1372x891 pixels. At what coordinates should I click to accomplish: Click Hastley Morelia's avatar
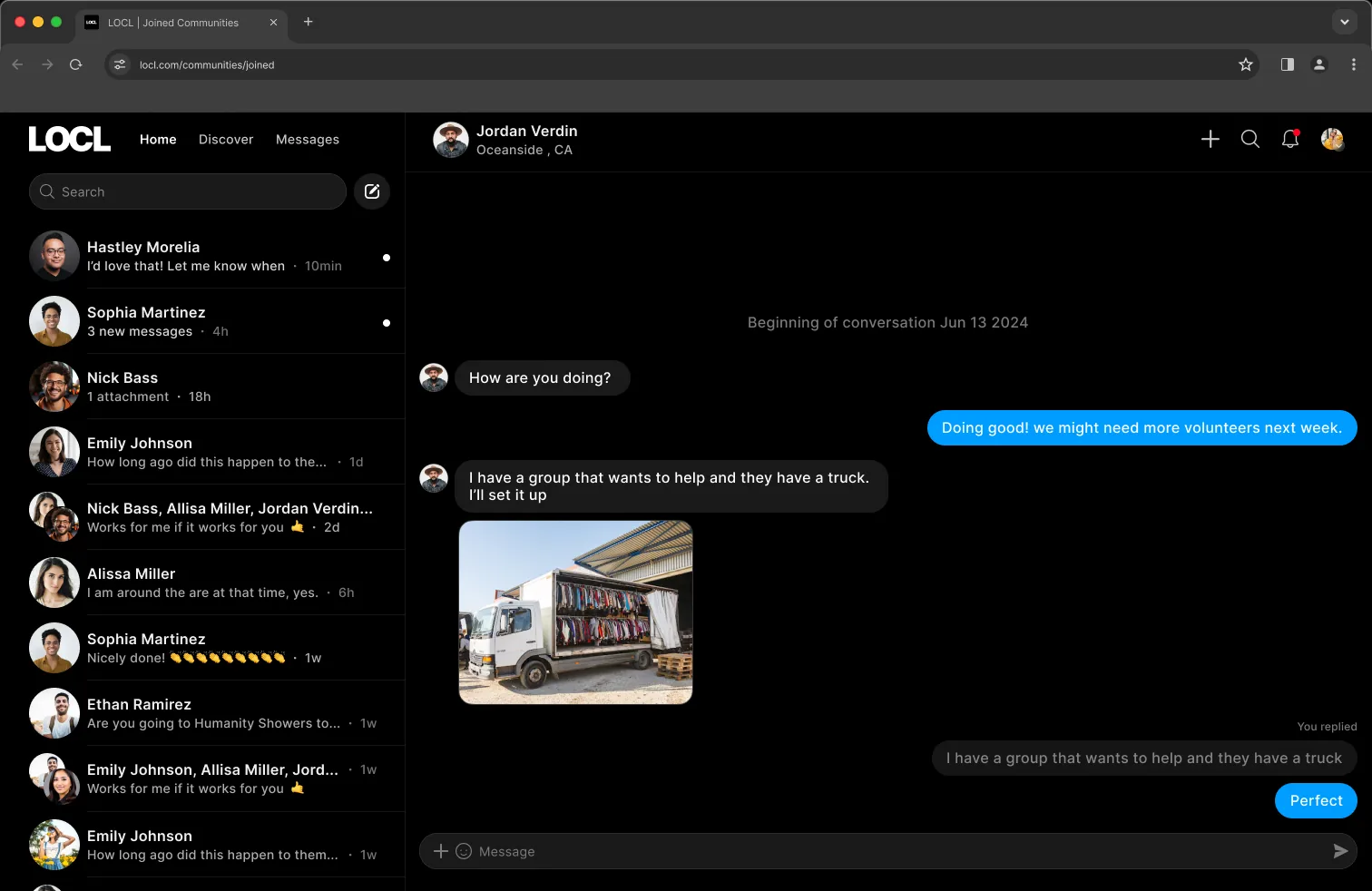coord(54,256)
